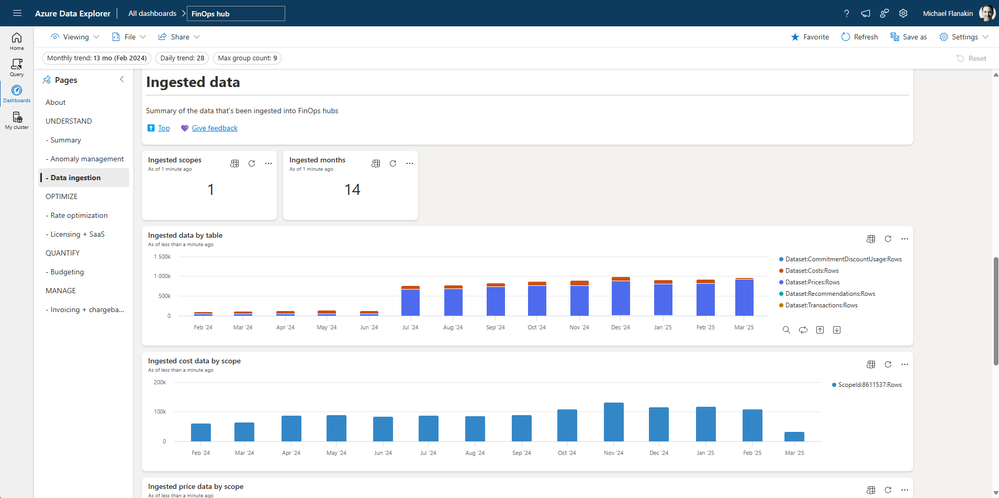Click the Favorite button

(810, 36)
